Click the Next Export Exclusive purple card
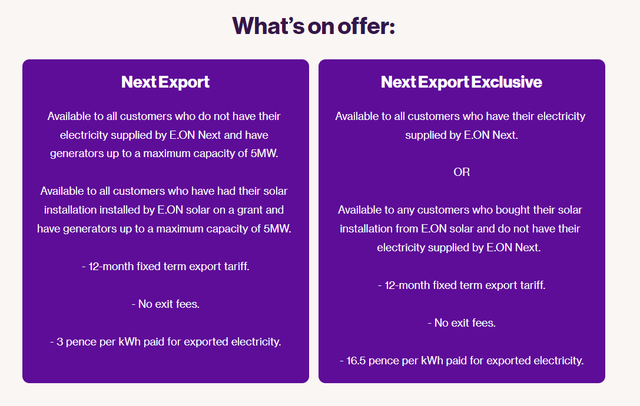The height and width of the screenshot is (406, 640). tap(462, 221)
